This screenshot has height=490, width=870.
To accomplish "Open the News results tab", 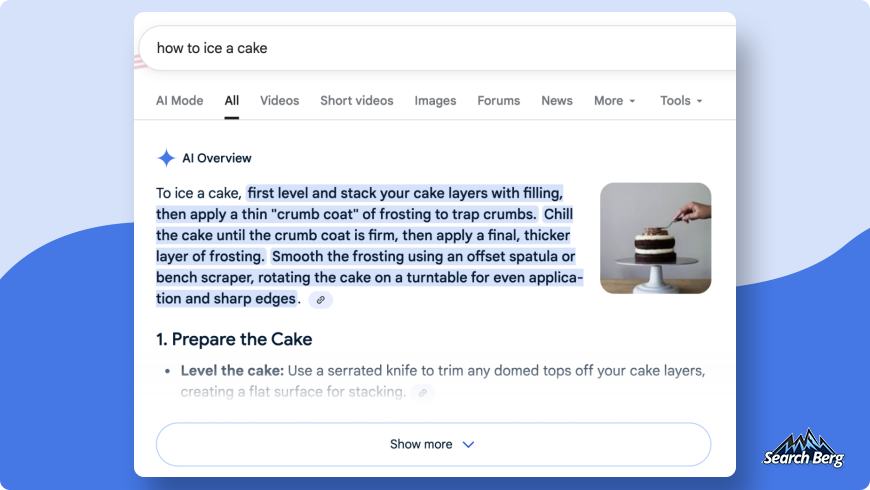I will tap(557, 101).
